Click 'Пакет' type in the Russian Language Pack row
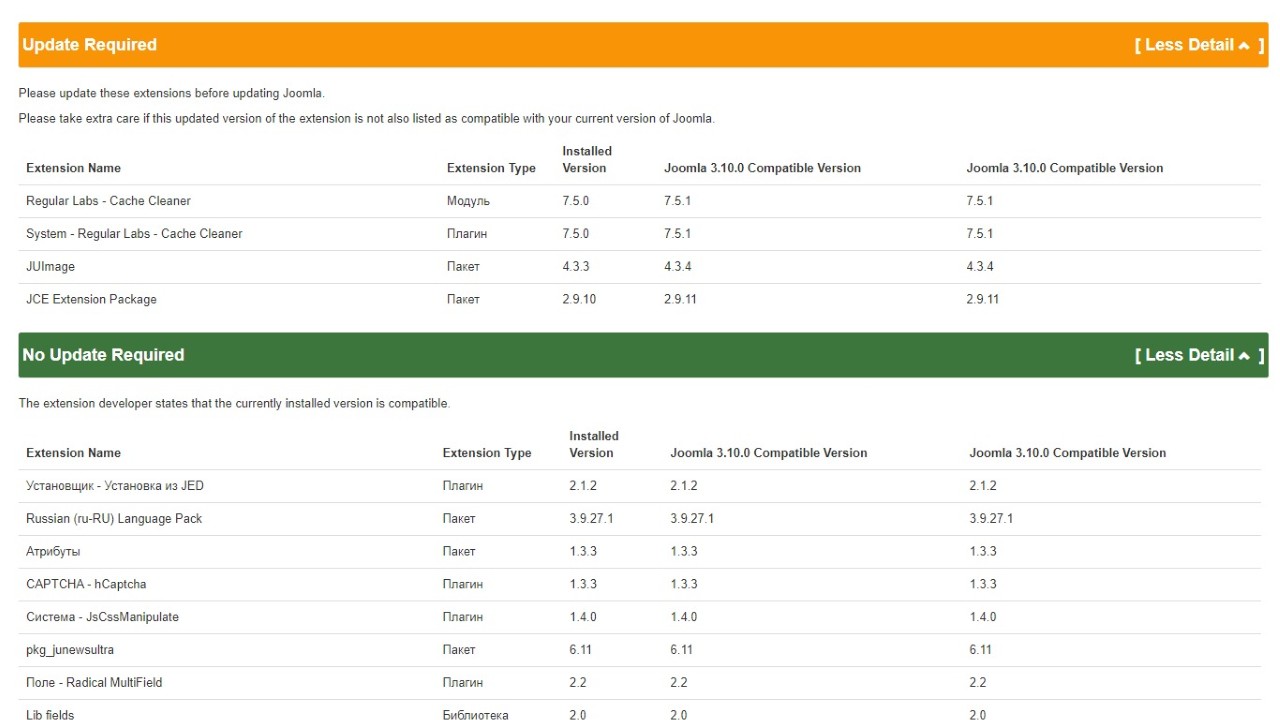The image size is (1280, 720). (x=459, y=519)
